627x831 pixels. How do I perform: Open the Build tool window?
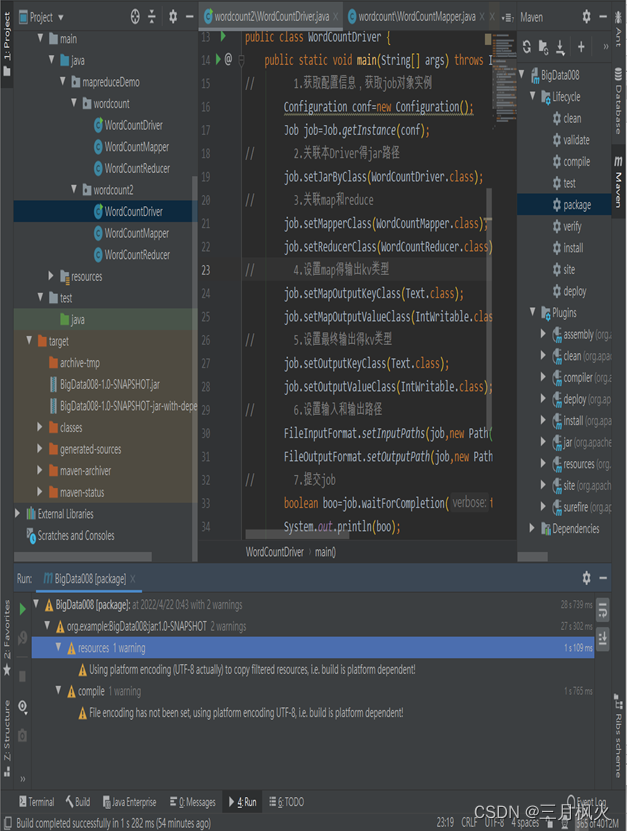[78, 802]
